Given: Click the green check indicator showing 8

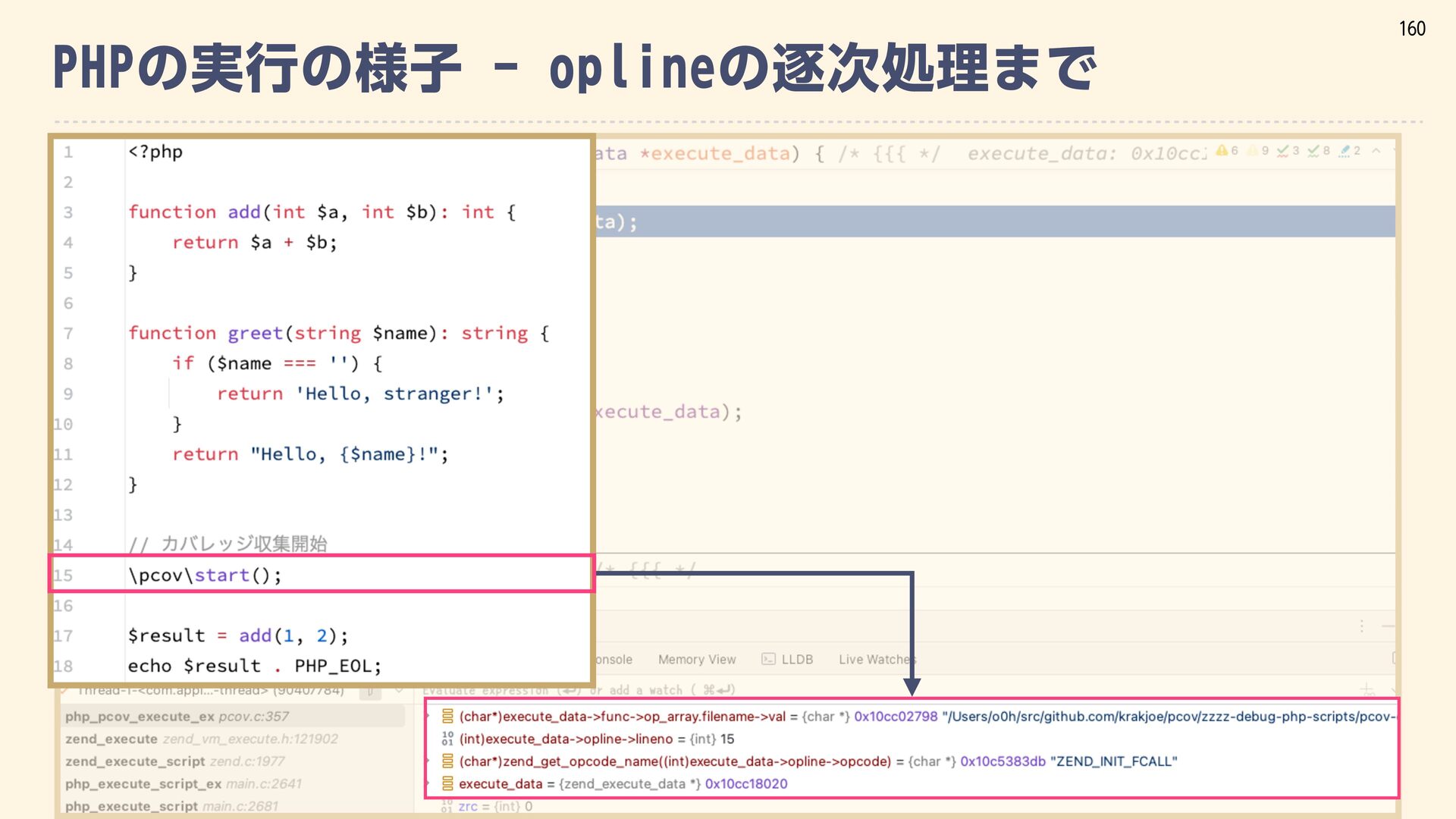Looking at the screenshot, I should (x=1319, y=151).
